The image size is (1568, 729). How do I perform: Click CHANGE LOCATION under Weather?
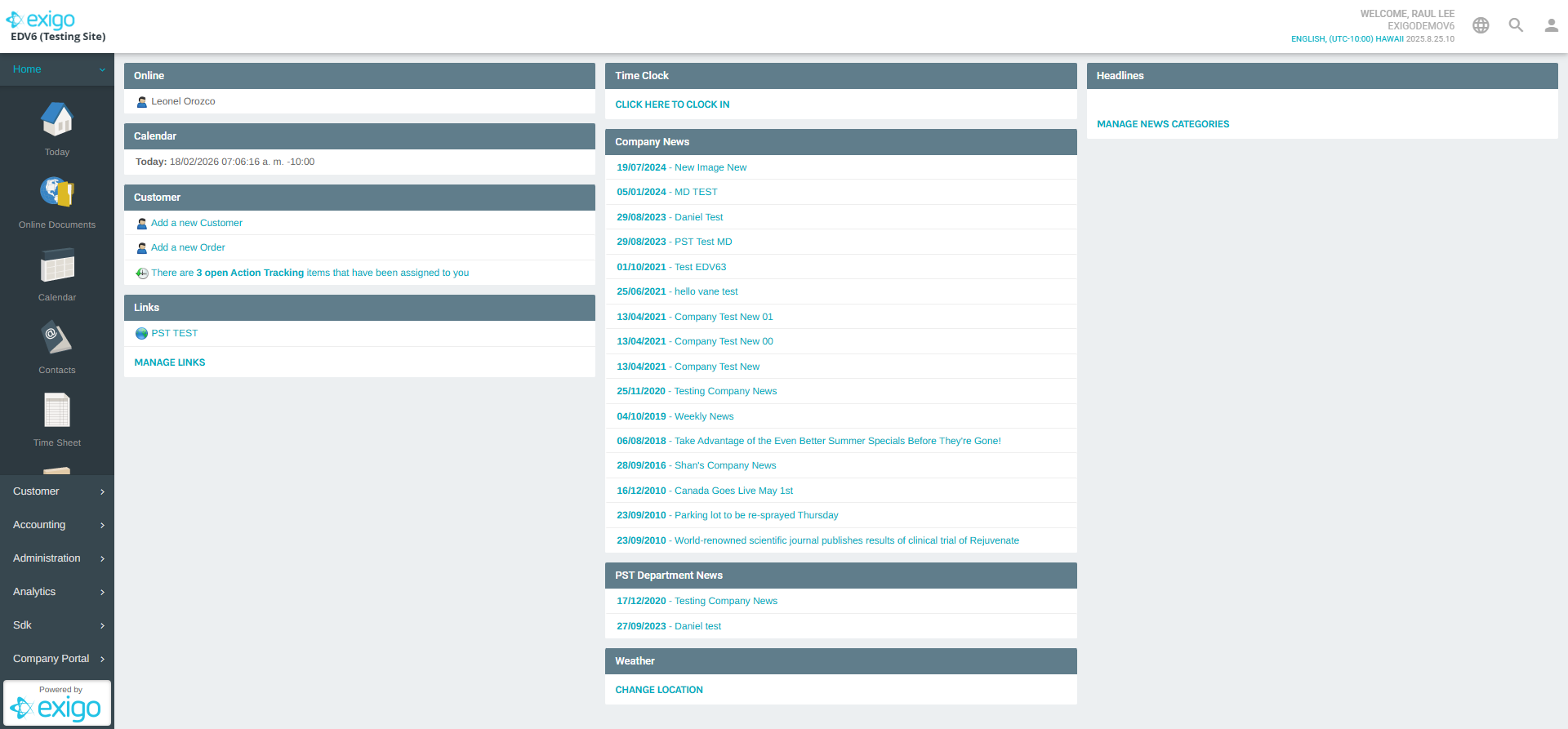pos(659,690)
